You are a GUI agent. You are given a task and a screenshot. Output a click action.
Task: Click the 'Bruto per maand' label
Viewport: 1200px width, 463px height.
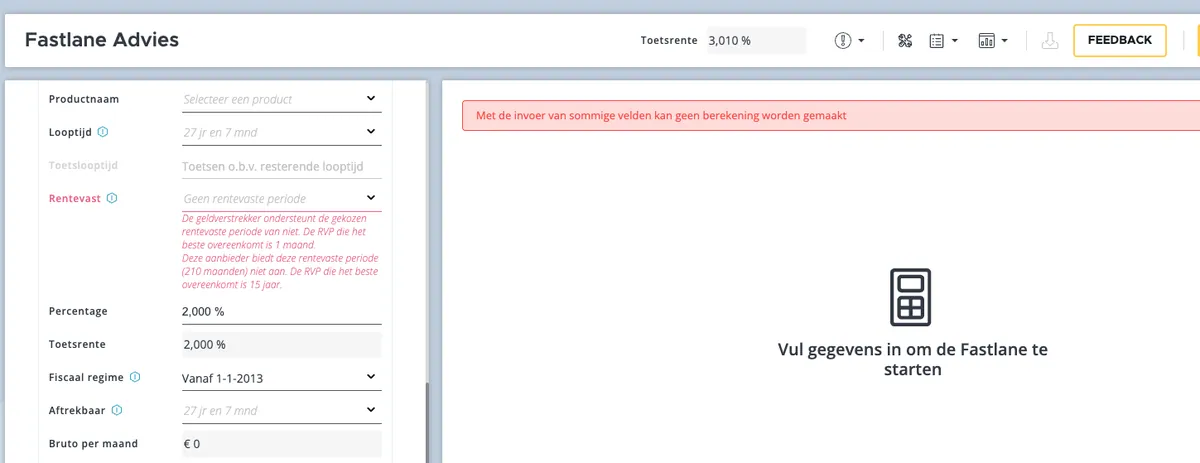point(93,443)
